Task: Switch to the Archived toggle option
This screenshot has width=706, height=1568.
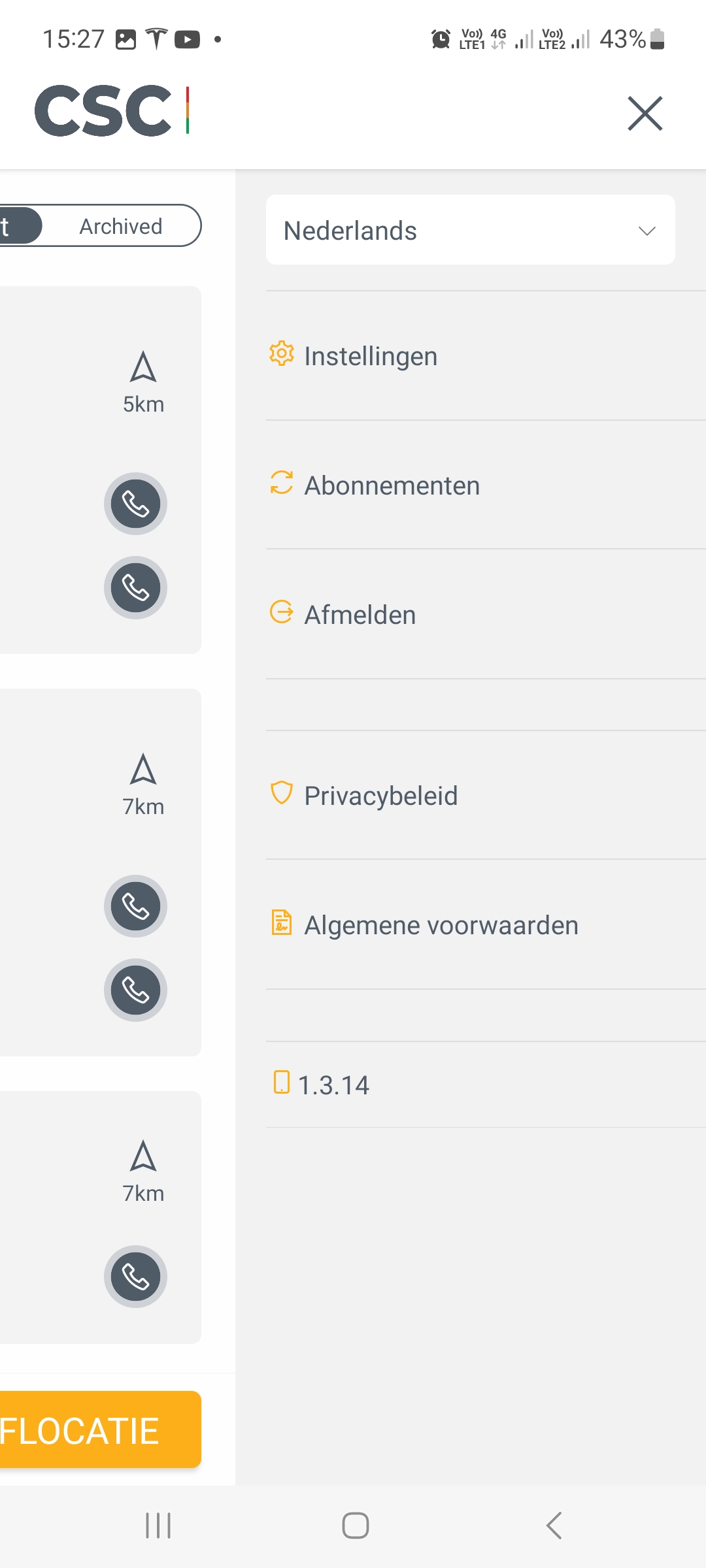Action: coord(121,226)
